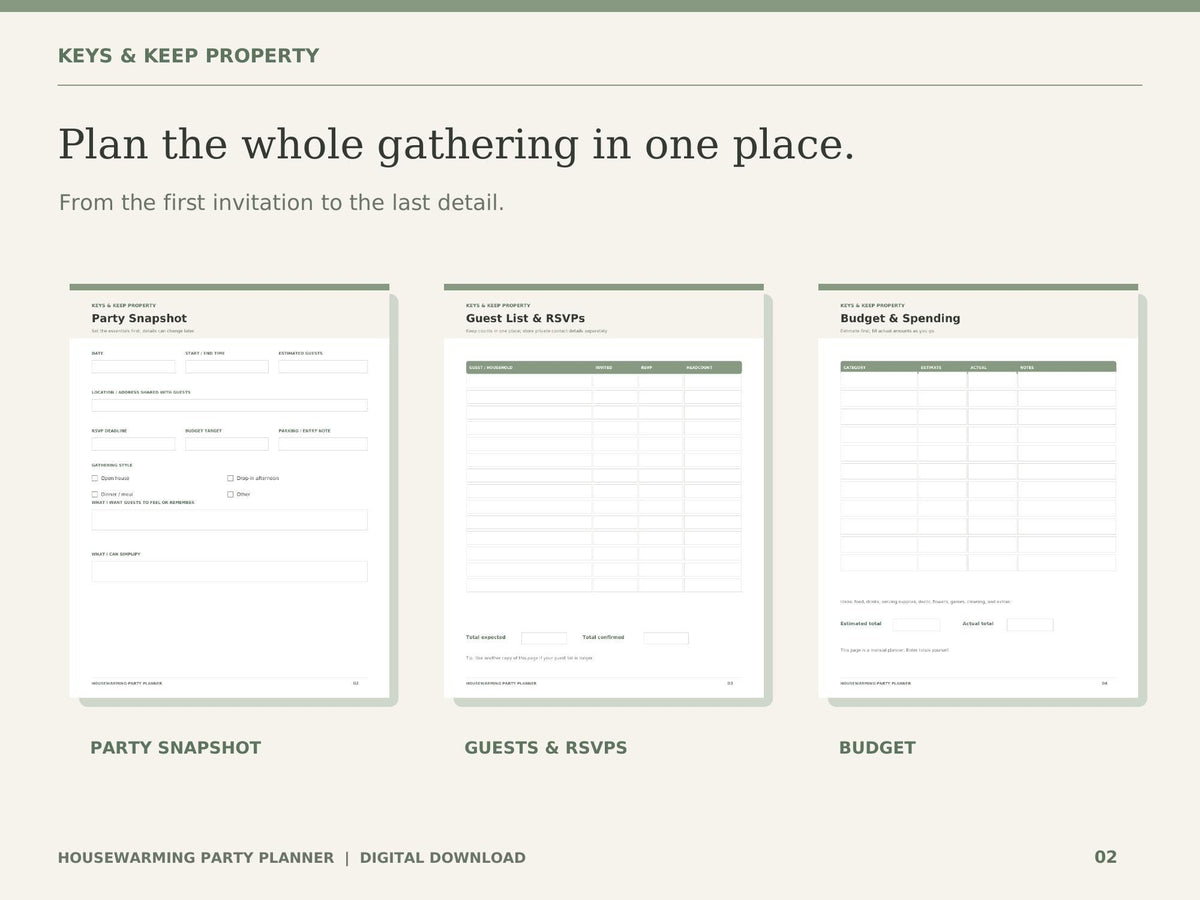
Task: Click 'Keep counts in one place' subtitle on Guest List
Action: [536, 331]
